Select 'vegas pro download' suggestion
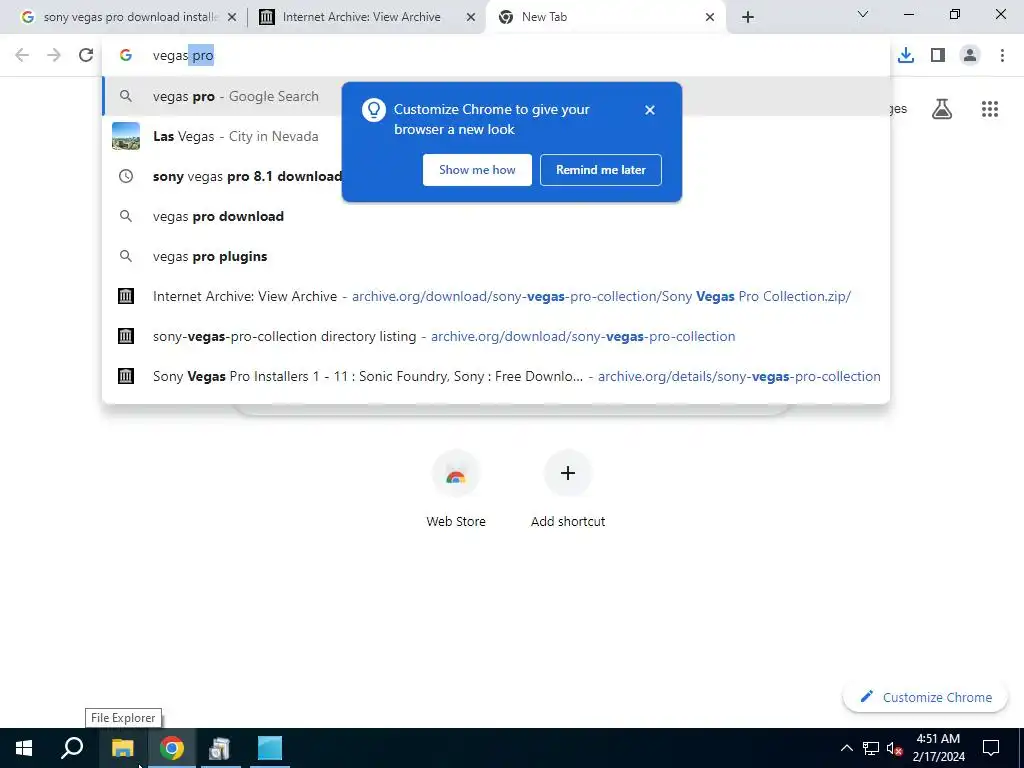Image resolution: width=1024 pixels, height=768 pixels. (x=496, y=216)
